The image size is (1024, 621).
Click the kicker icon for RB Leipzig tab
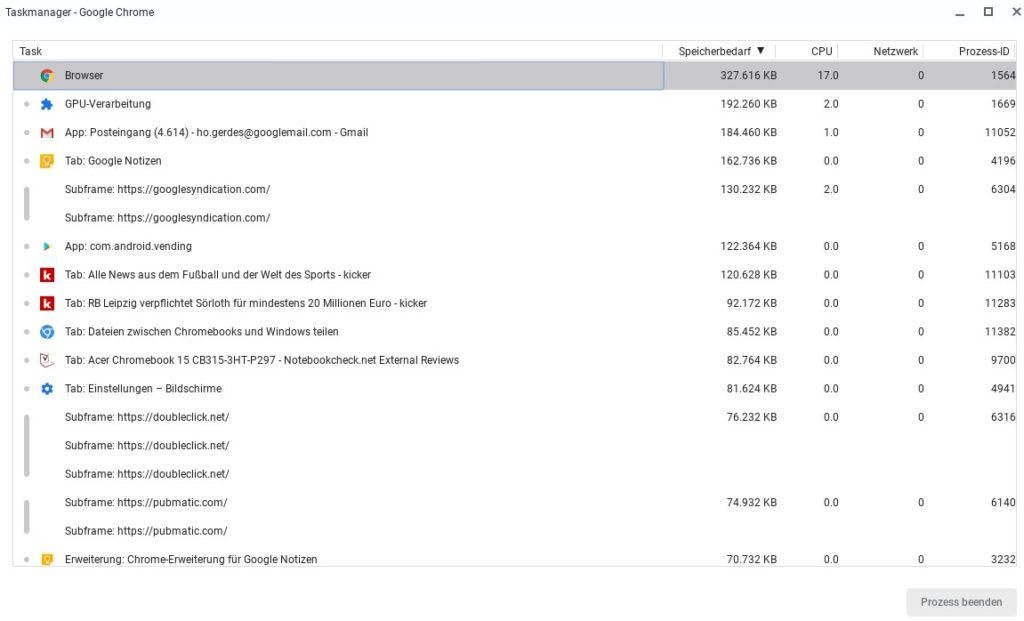click(46, 303)
